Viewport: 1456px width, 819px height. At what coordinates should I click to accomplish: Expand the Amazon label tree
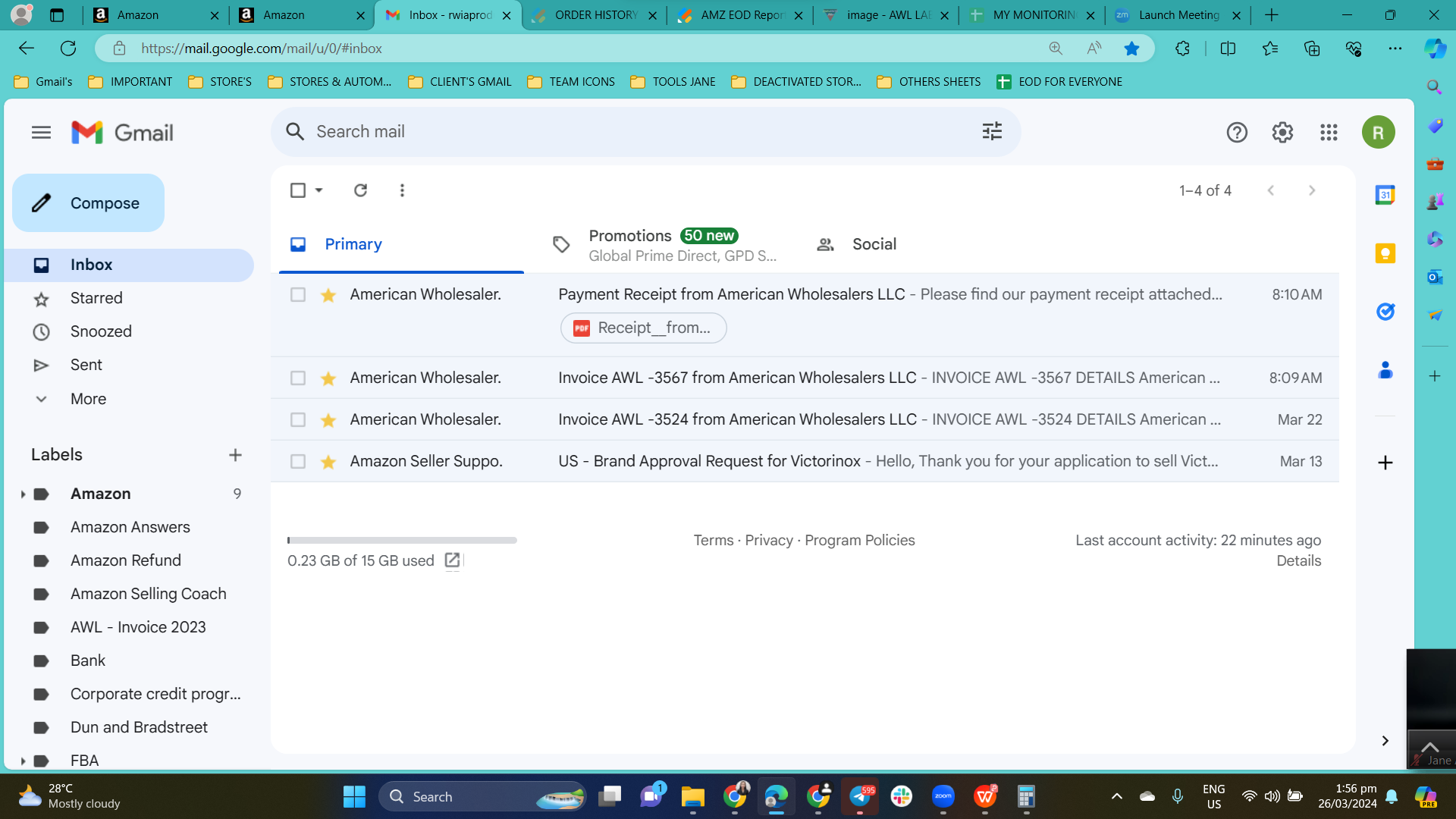coord(23,494)
